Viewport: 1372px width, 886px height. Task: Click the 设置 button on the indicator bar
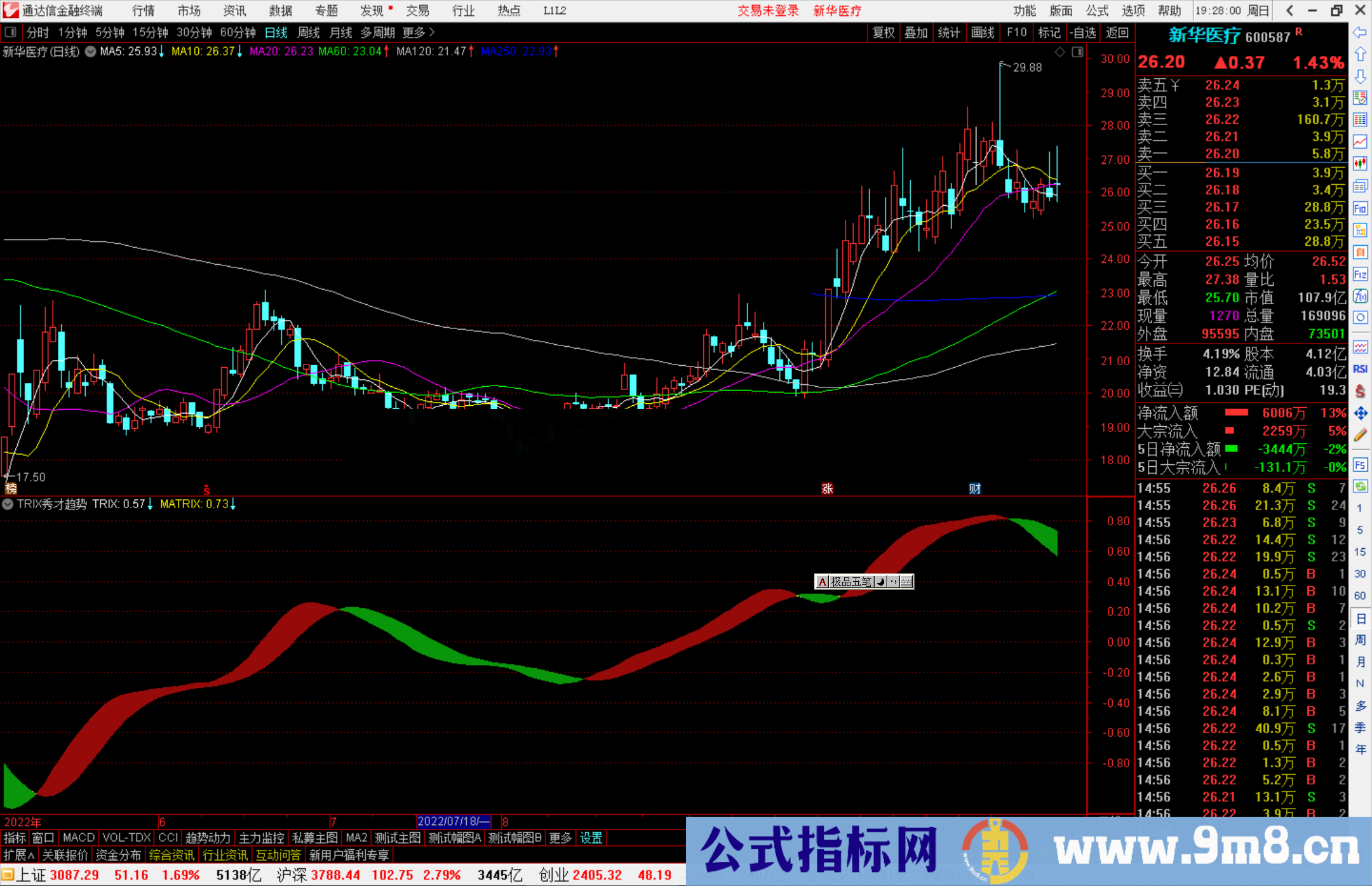coord(591,838)
